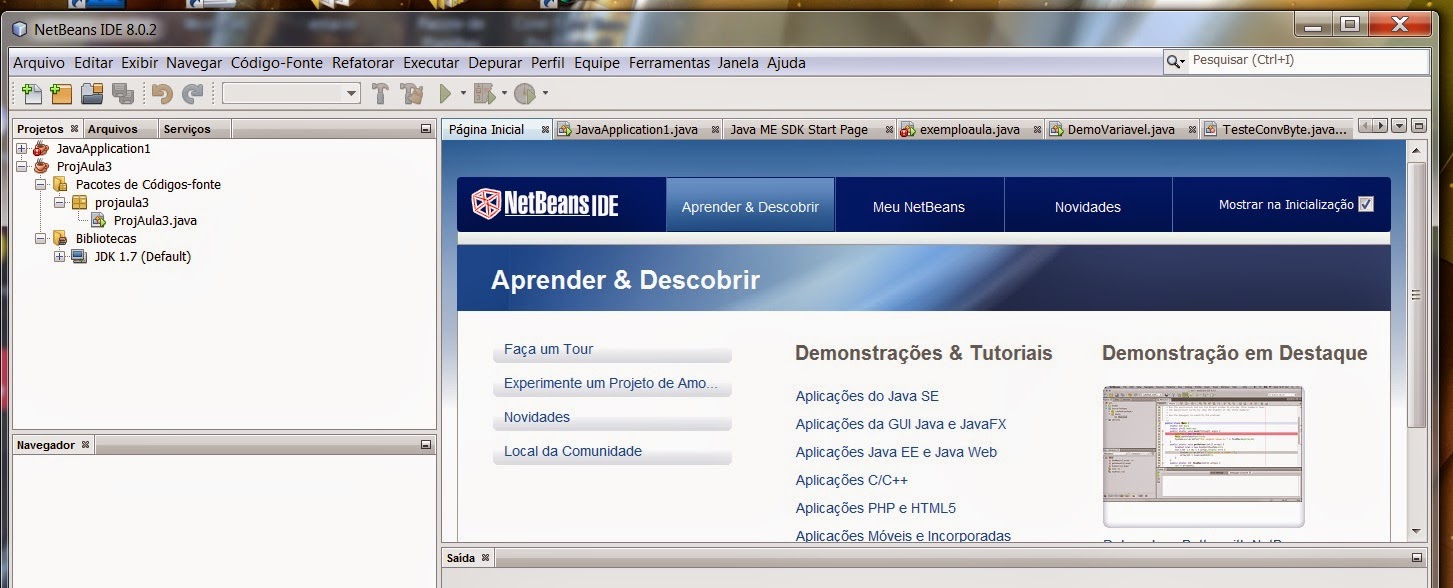Click the JavaApplication1 project coffee-cup icon
This screenshot has height=588, width=1453.
pos(41,148)
